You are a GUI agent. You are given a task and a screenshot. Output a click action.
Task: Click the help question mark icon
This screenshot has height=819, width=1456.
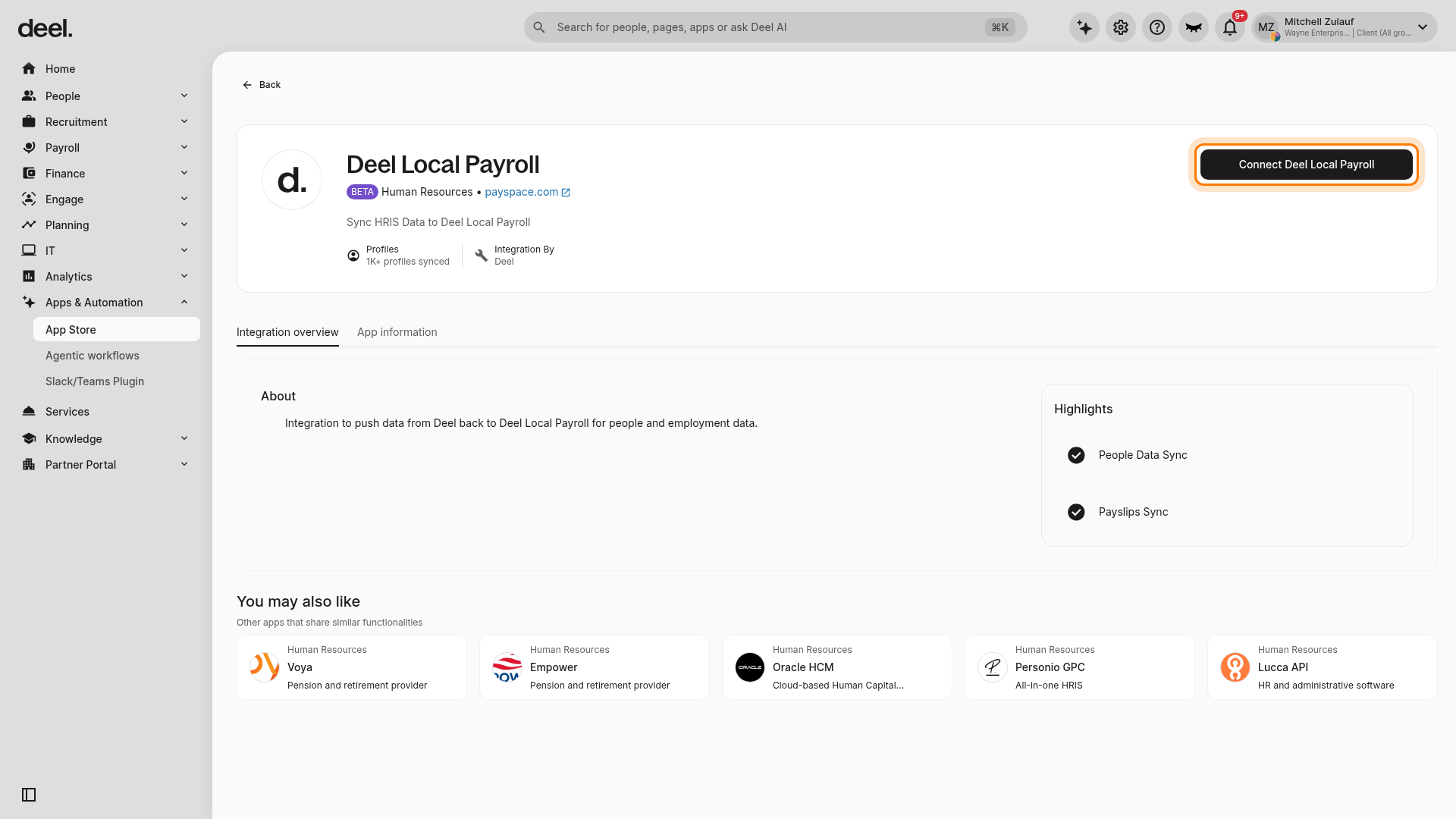[x=1157, y=27]
